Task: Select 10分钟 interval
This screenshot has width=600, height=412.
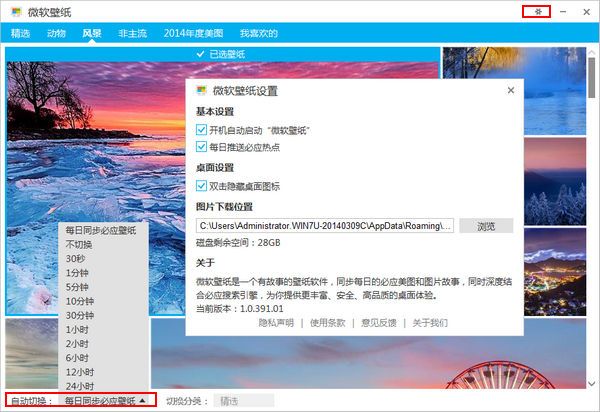Action: click(x=101, y=301)
